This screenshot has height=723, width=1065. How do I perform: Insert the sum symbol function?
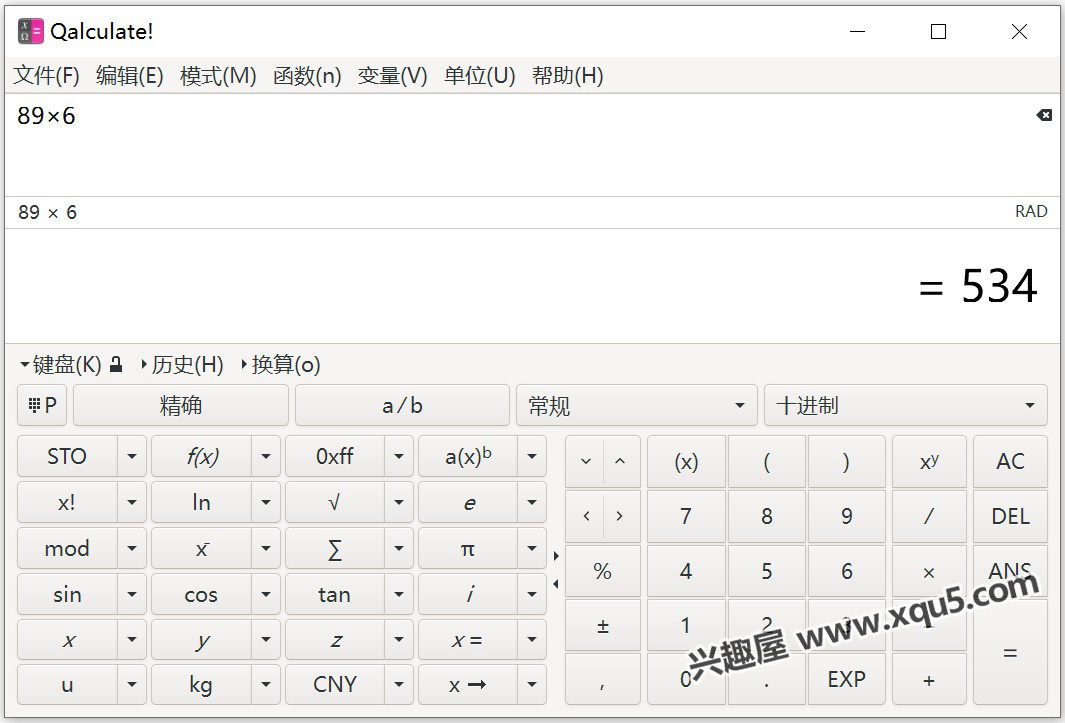click(x=334, y=548)
